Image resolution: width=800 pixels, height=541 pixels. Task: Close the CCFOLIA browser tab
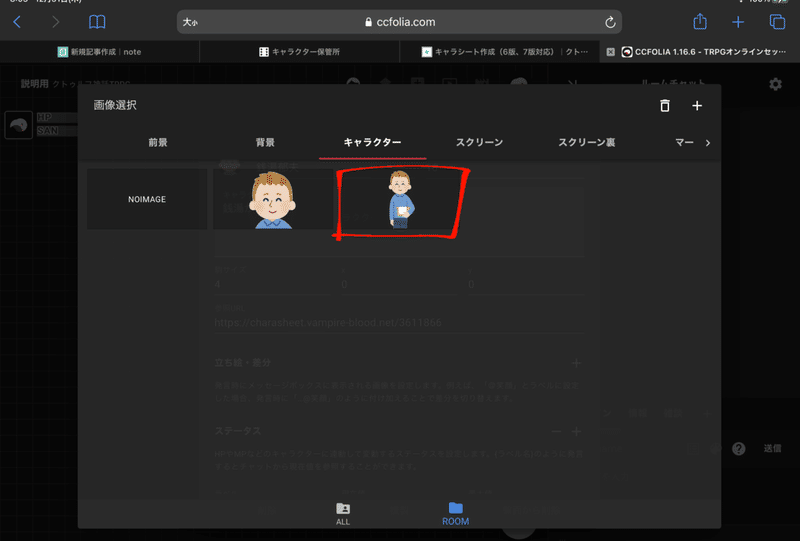610,52
